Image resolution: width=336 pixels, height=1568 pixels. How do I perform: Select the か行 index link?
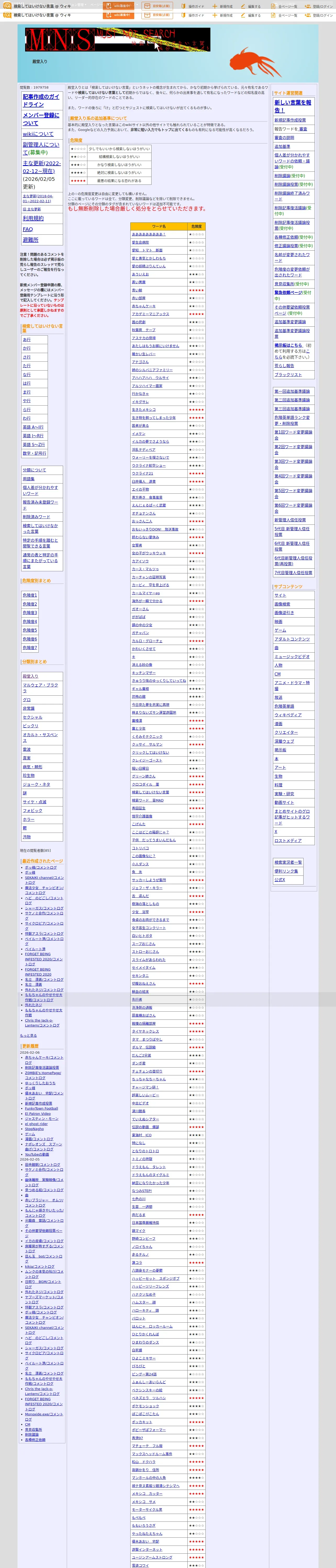tap(27, 348)
